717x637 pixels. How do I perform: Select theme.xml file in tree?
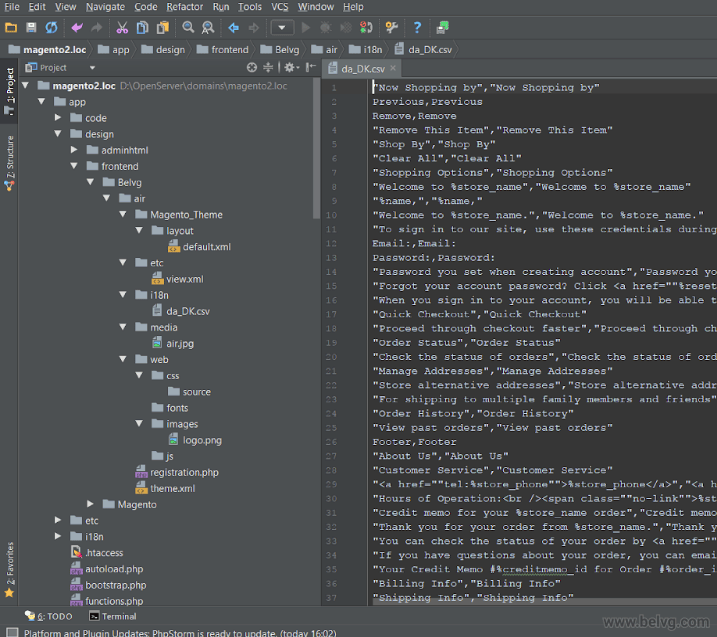pyautogui.click(x=165, y=488)
